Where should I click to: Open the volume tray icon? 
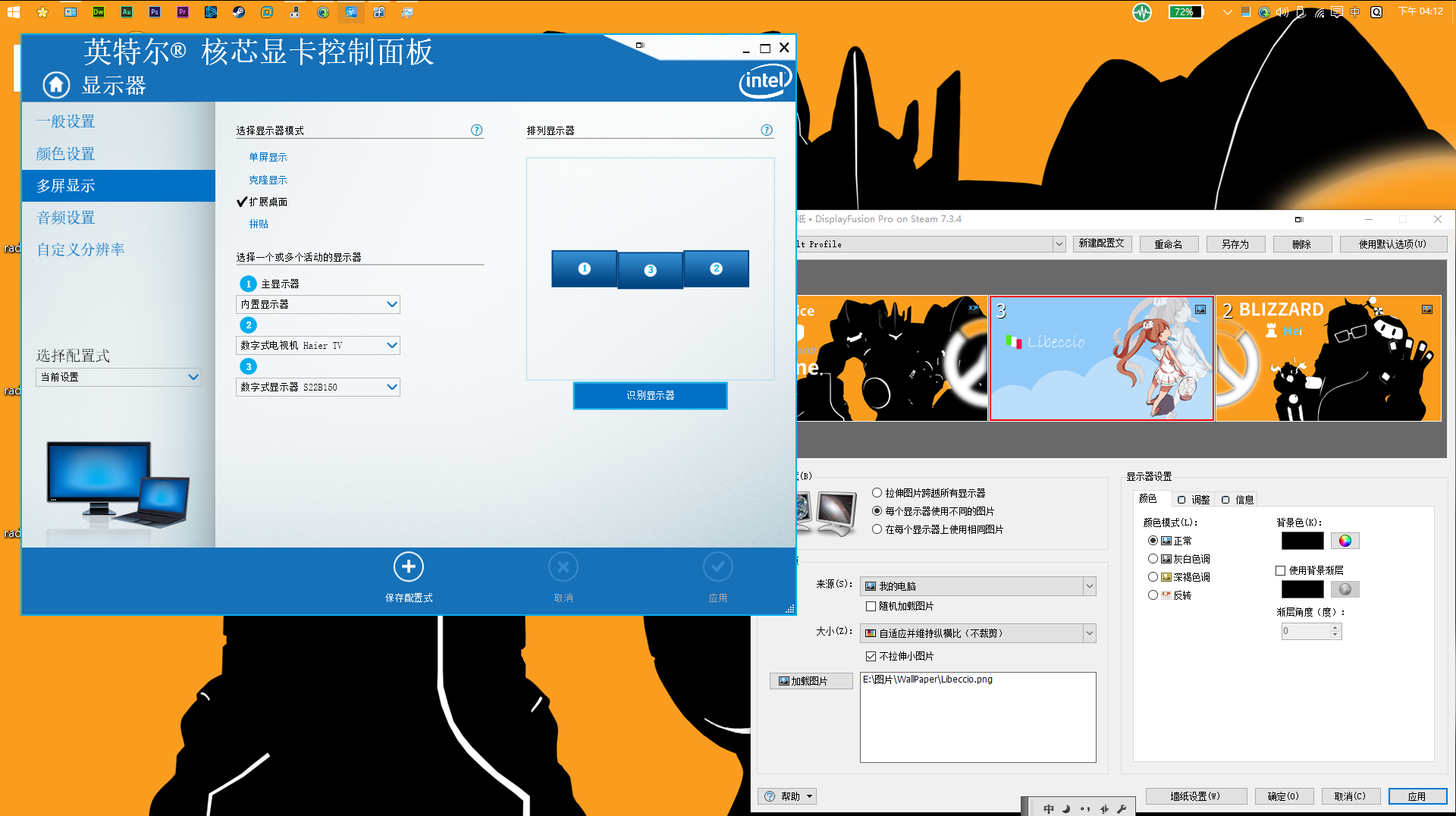pos(1282,11)
